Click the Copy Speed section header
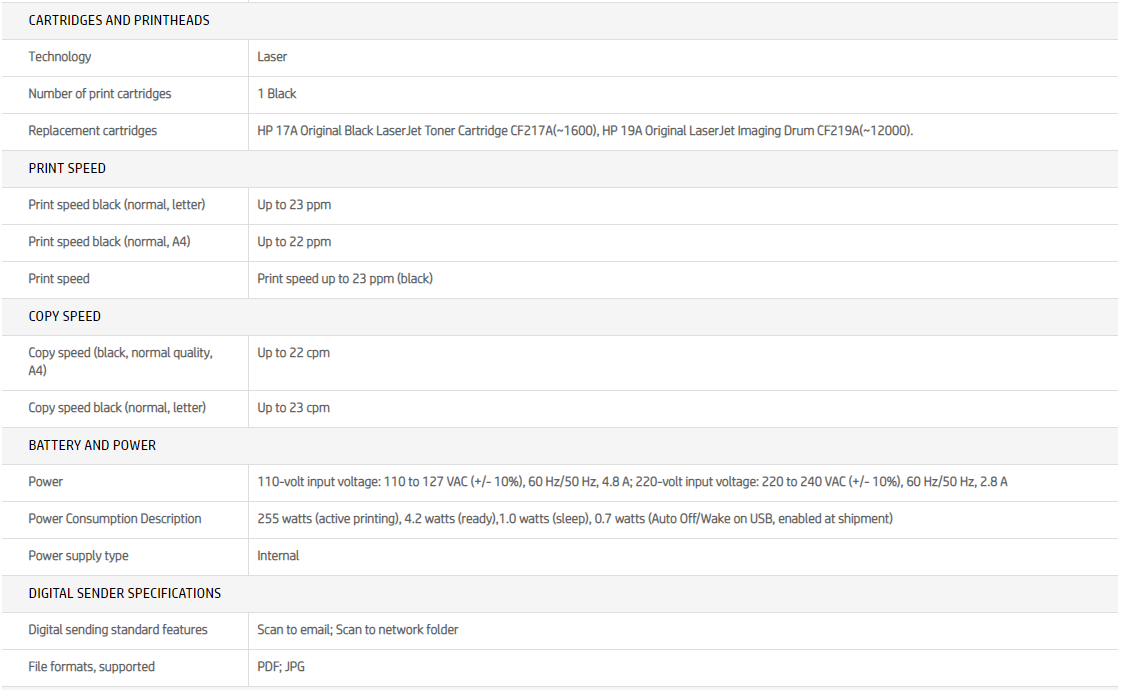Viewport: 1121px width, 690px height. point(65,316)
